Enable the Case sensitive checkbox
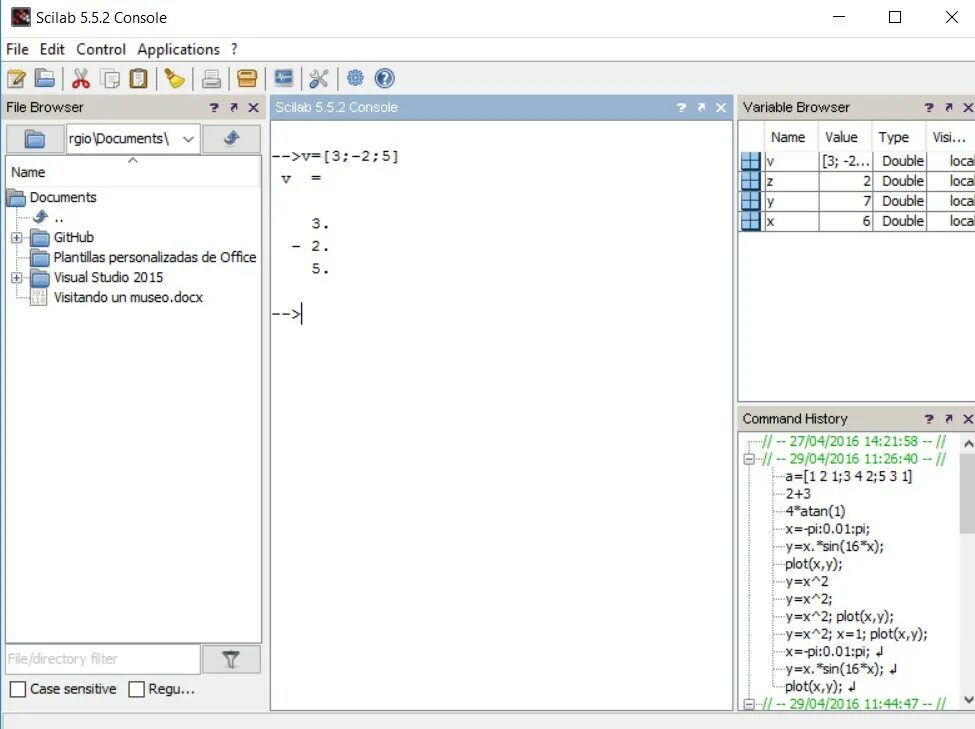The width and height of the screenshot is (975, 729). tap(18, 689)
